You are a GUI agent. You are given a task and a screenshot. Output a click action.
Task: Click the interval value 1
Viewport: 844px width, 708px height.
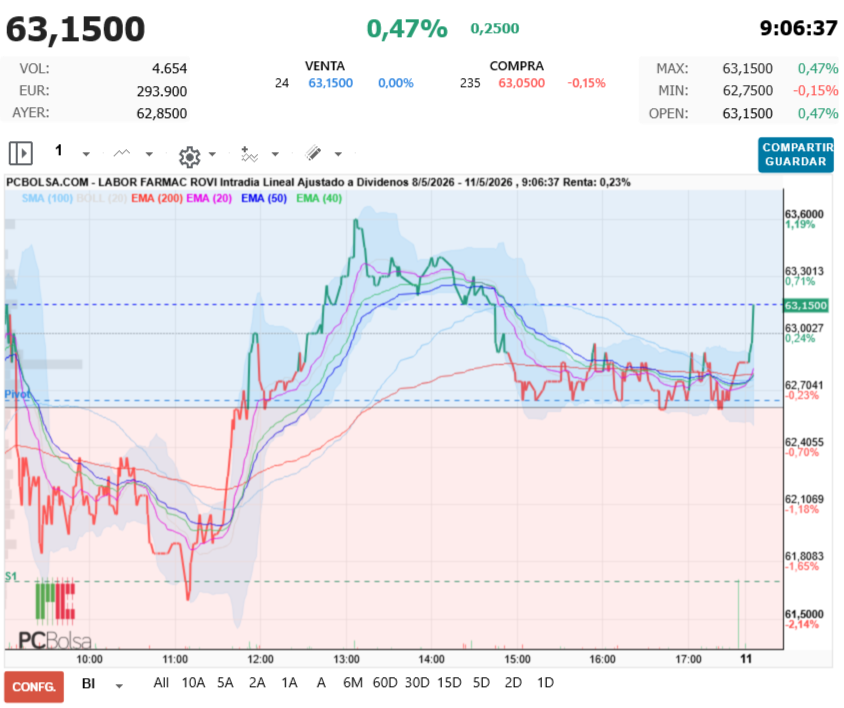click(x=59, y=150)
